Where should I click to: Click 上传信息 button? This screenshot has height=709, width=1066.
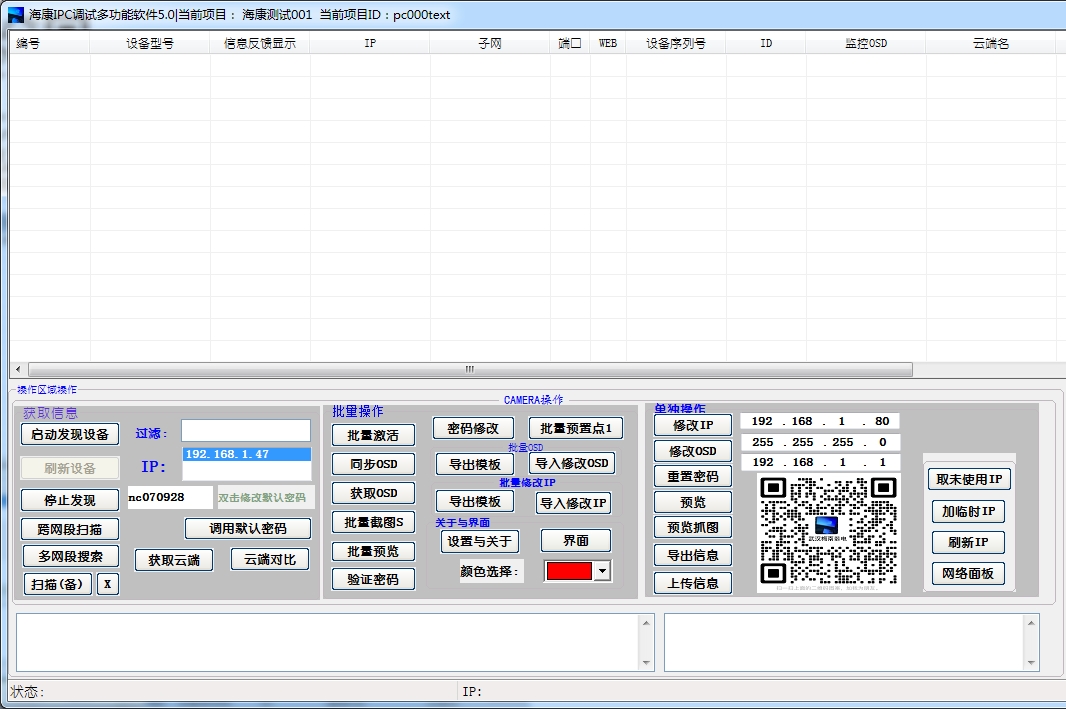pos(693,583)
